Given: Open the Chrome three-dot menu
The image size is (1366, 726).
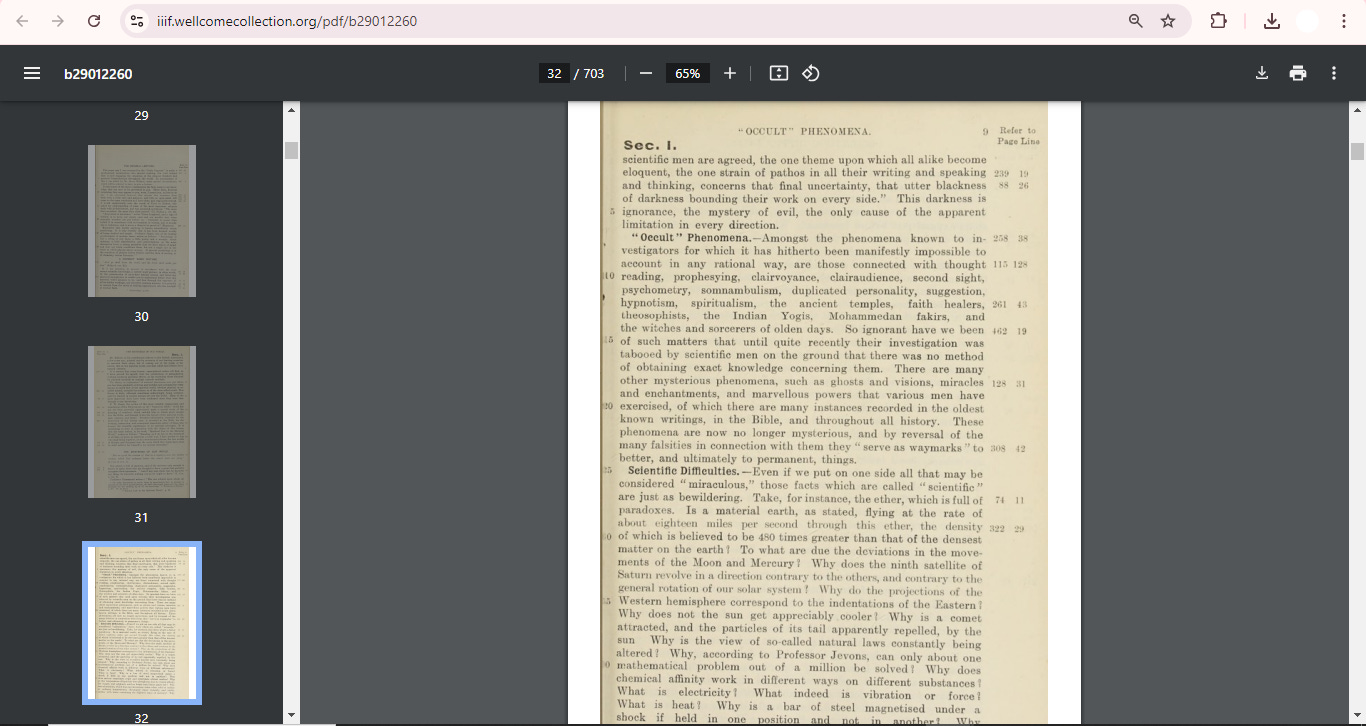Looking at the screenshot, I should point(1344,21).
